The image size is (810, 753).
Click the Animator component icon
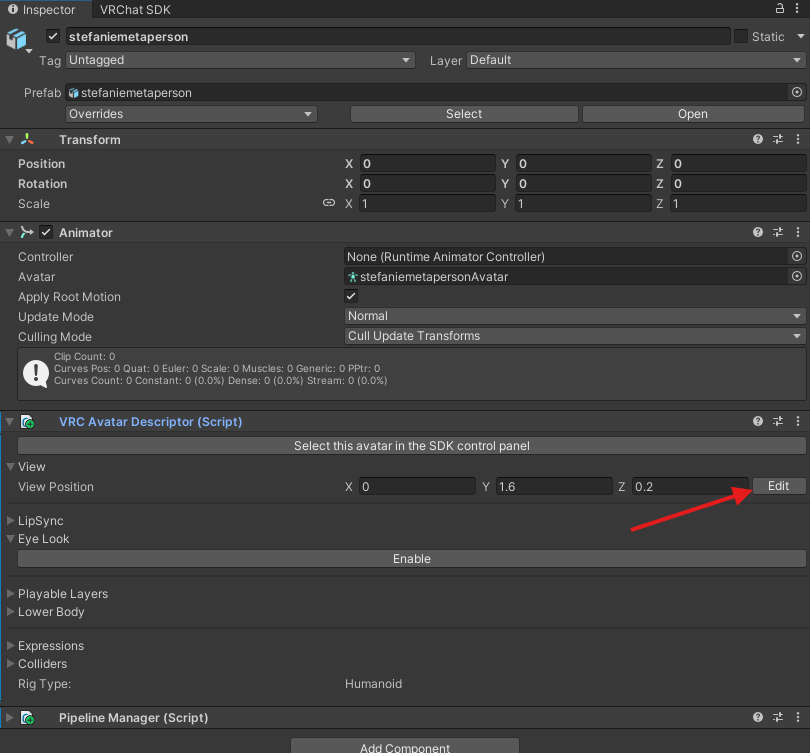click(27, 232)
